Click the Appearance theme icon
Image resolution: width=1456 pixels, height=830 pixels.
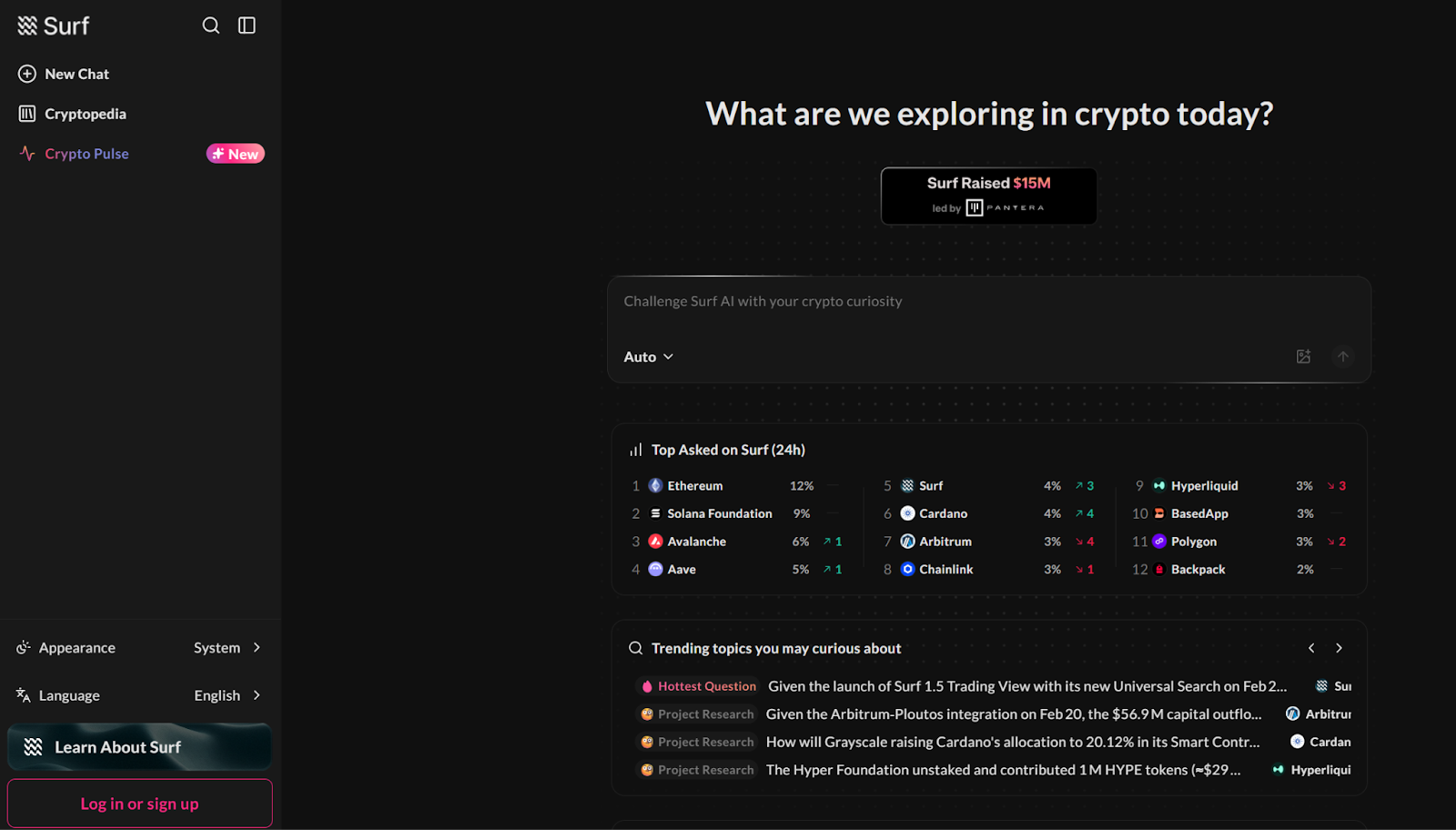tap(24, 647)
